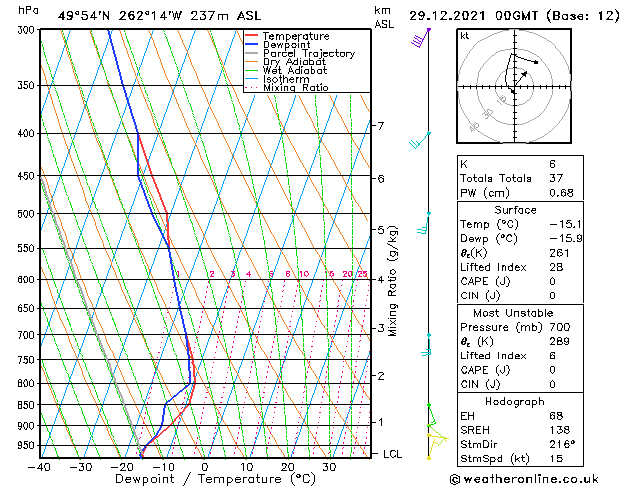Click the date header 29.12.2021 00GMT
The image size is (629, 486).
tap(474, 16)
